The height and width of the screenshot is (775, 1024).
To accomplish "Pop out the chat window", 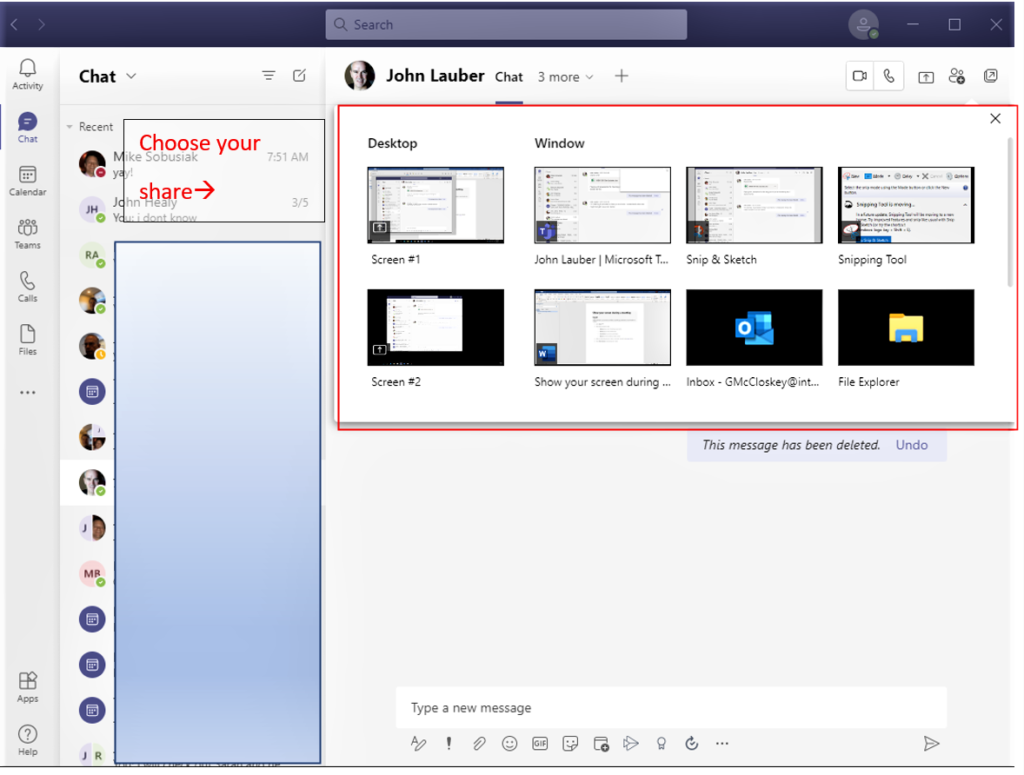I will [991, 76].
